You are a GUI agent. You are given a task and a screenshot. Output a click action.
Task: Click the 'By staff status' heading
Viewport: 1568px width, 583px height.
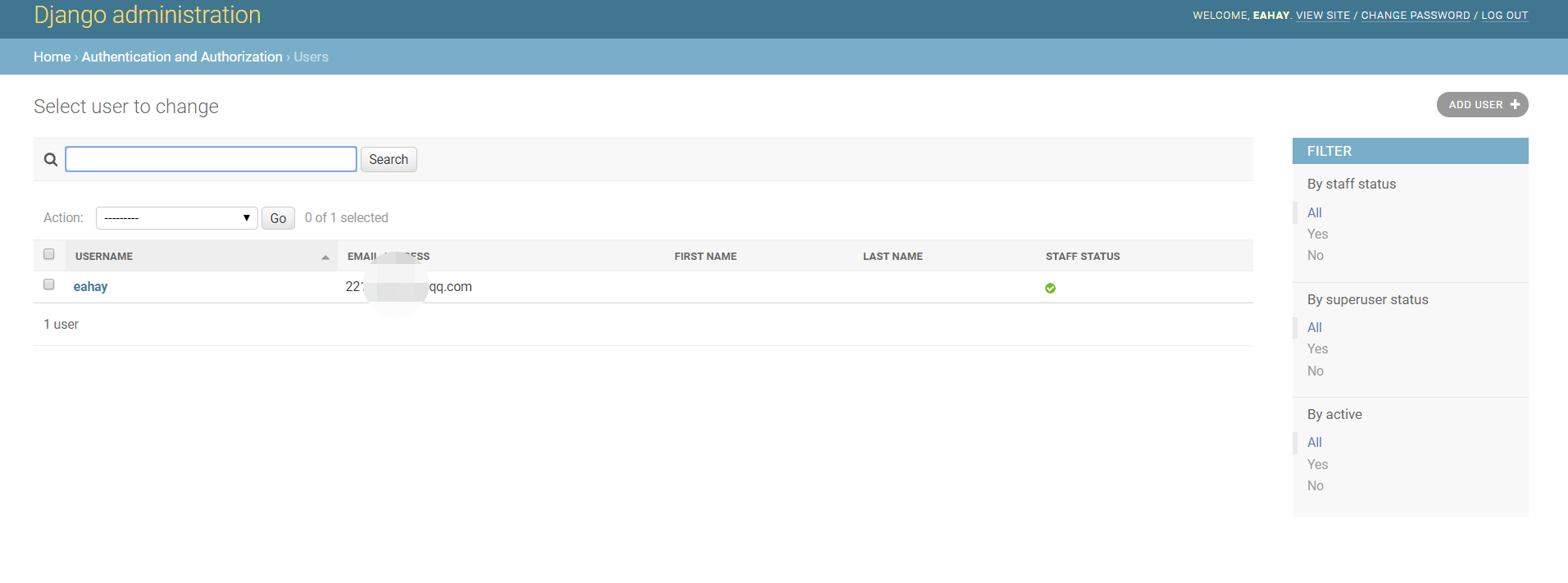1352,184
